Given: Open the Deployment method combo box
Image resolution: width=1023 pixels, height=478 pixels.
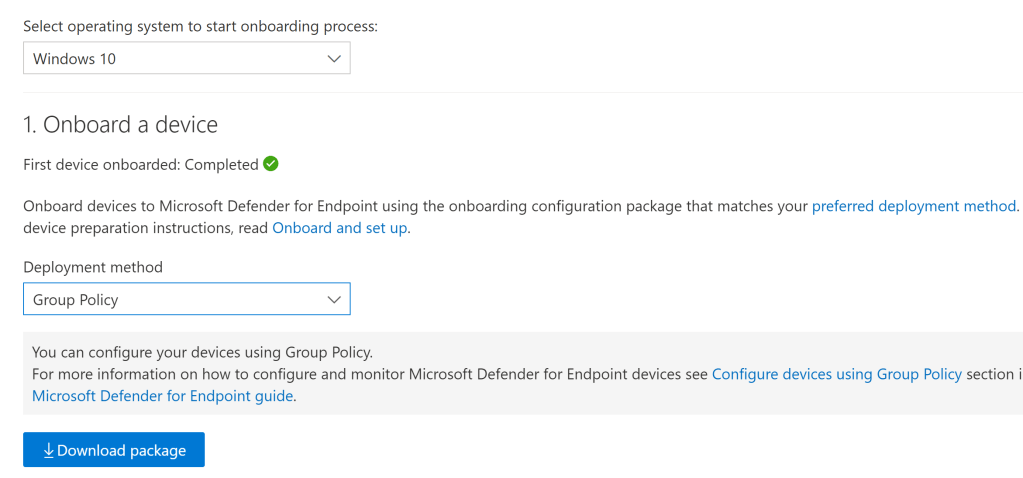Looking at the screenshot, I should (x=186, y=299).
